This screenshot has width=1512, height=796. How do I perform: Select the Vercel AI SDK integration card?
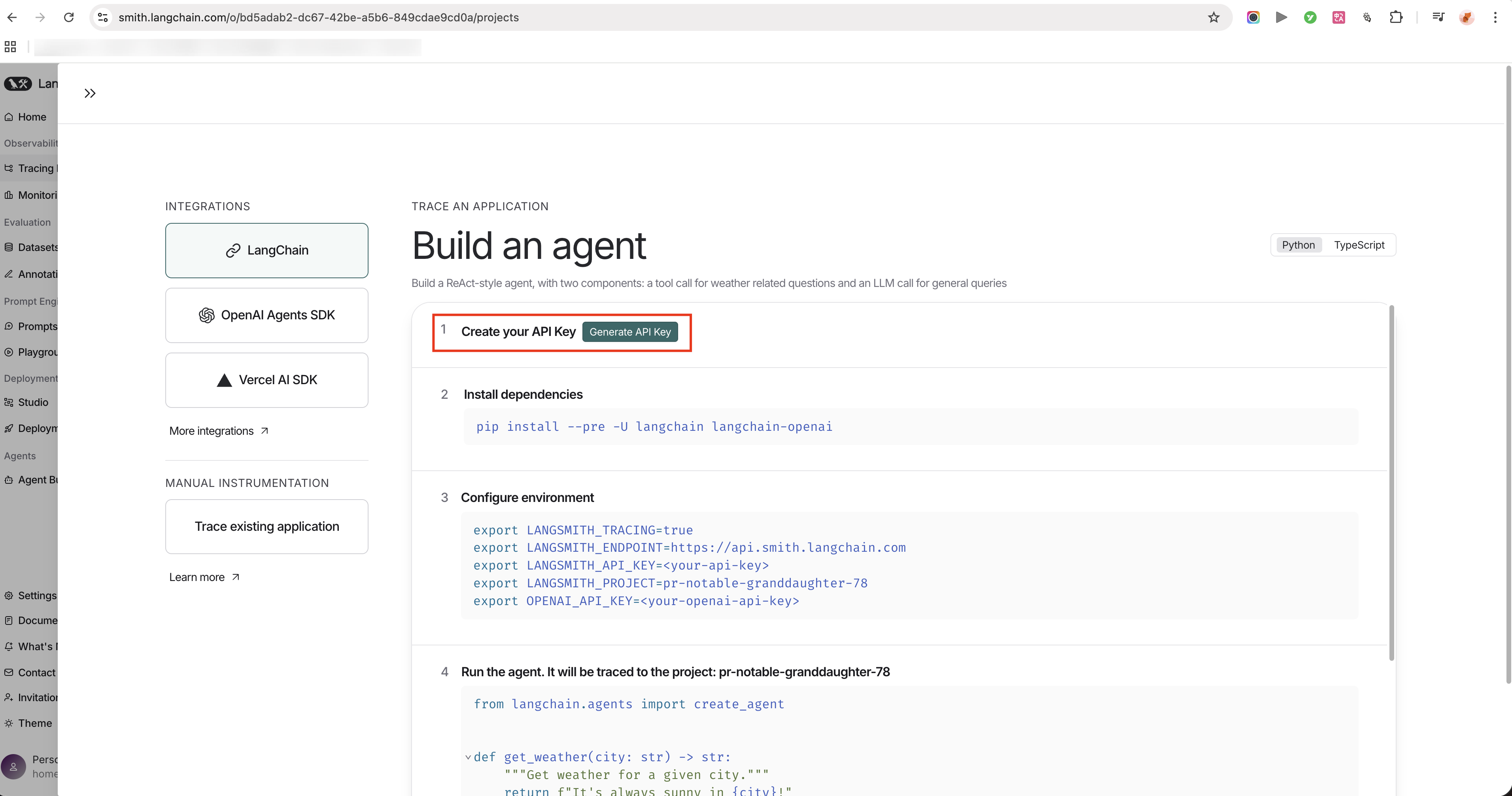267,380
